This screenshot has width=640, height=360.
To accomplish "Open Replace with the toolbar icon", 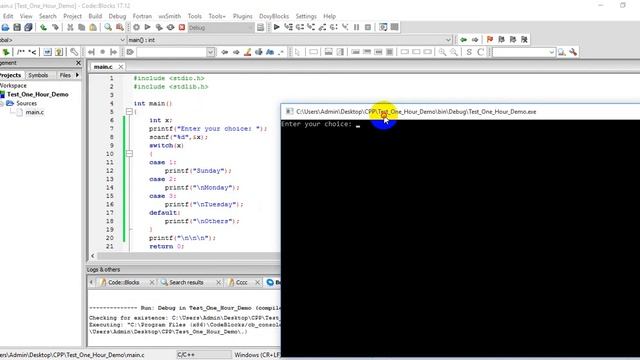I will click(x=120, y=27).
